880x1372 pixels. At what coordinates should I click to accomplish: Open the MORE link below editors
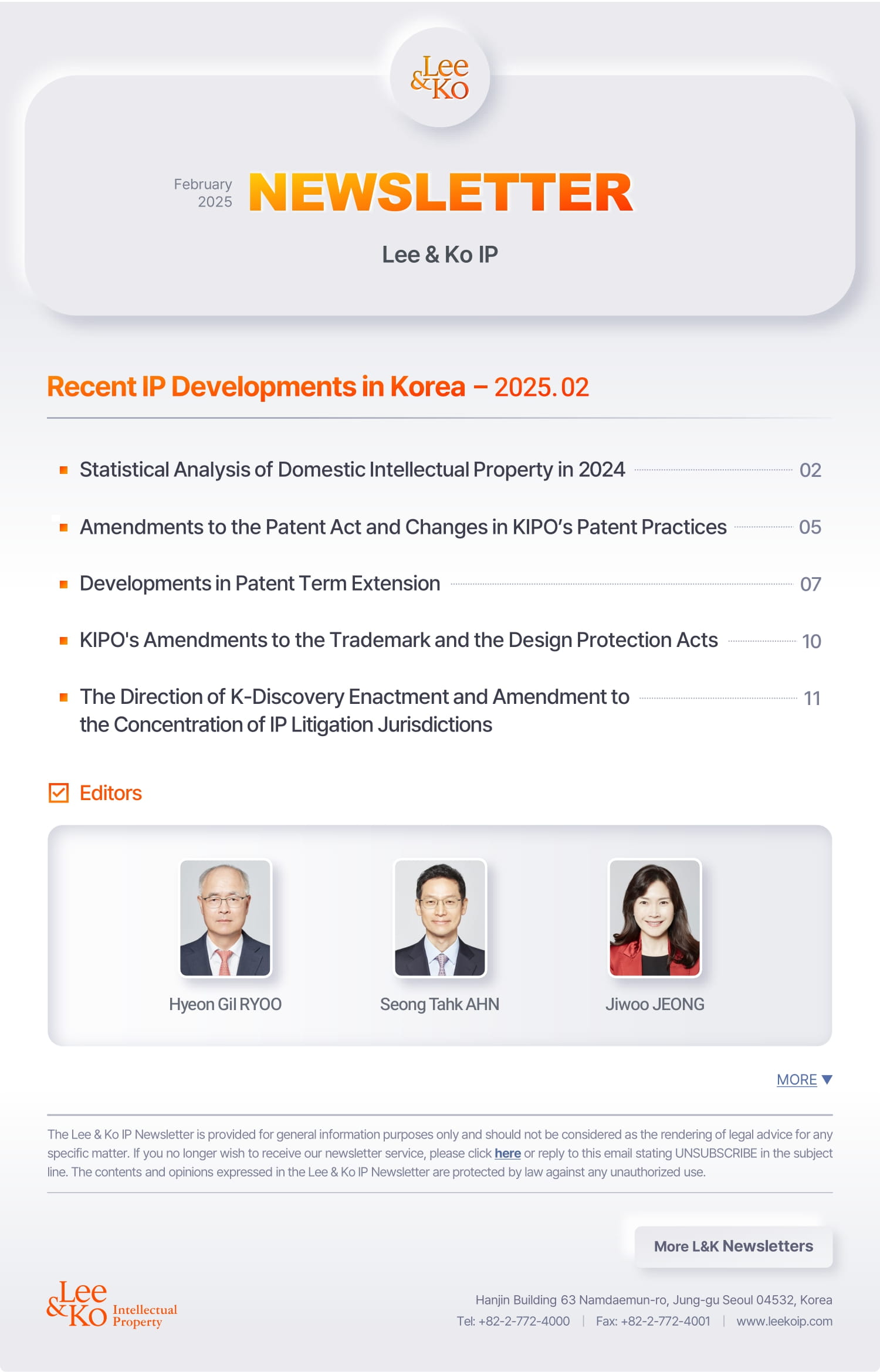[x=797, y=1079]
